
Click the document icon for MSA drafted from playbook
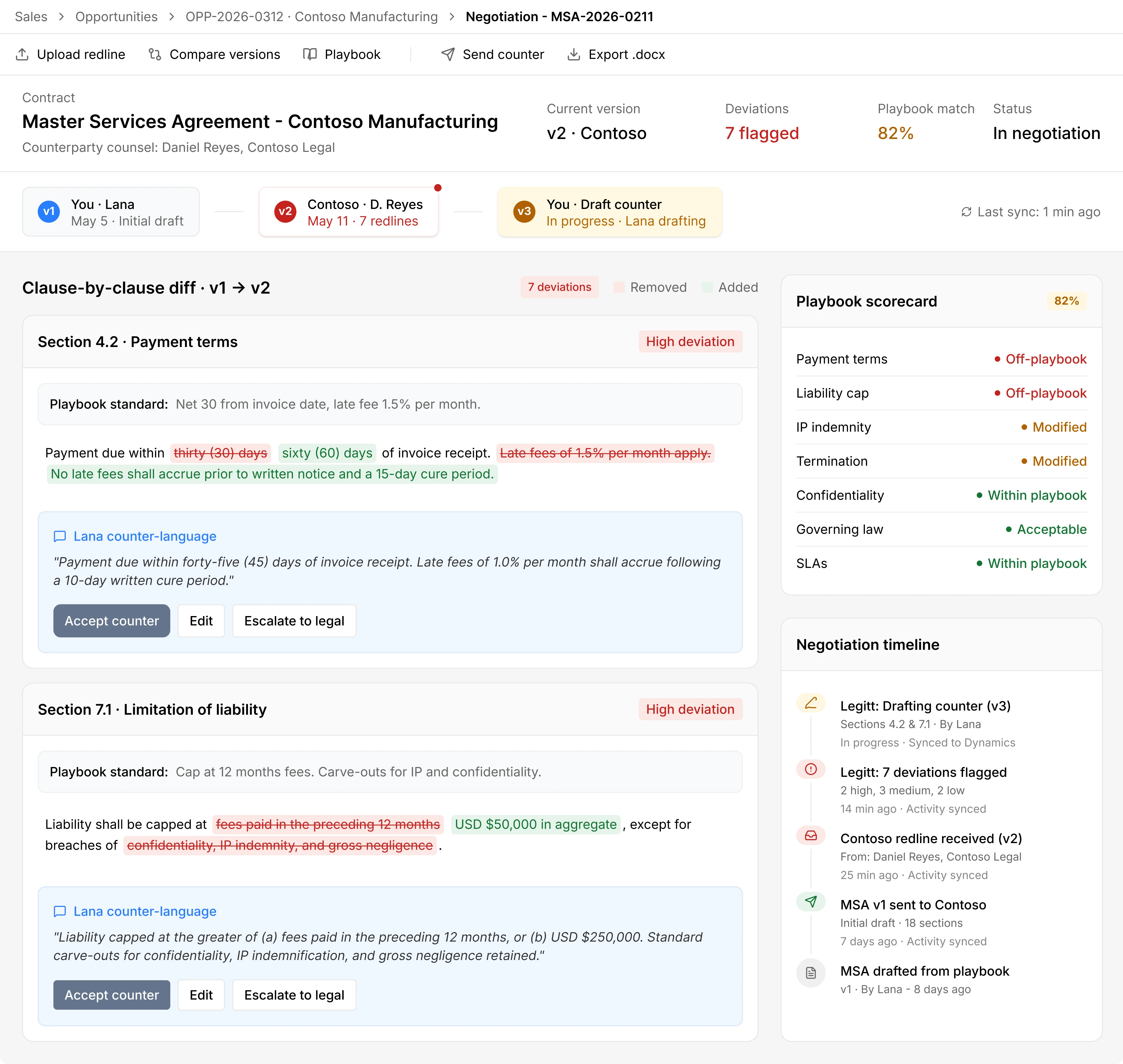tap(811, 973)
